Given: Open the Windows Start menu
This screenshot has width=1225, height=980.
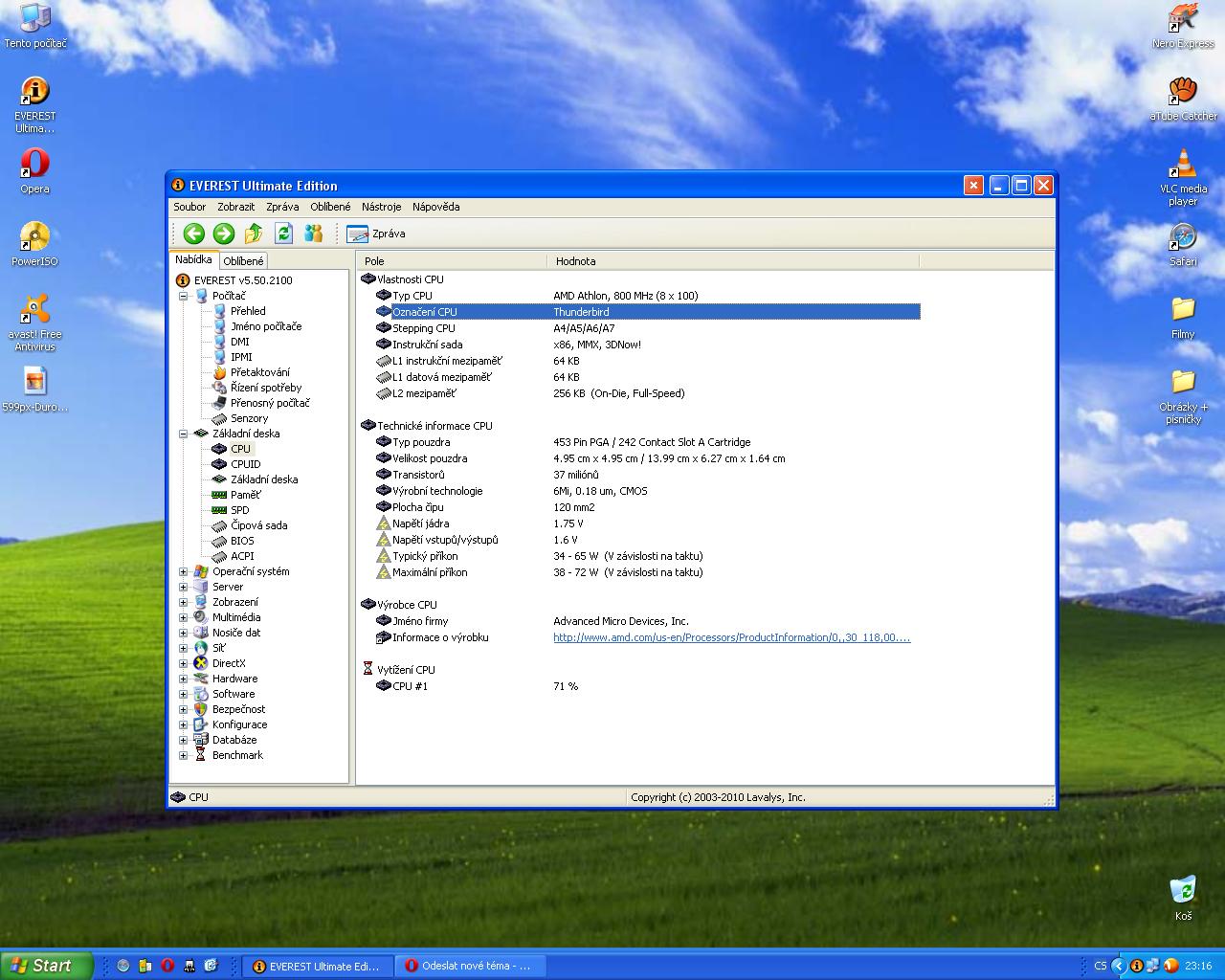Looking at the screenshot, I should (x=47, y=966).
